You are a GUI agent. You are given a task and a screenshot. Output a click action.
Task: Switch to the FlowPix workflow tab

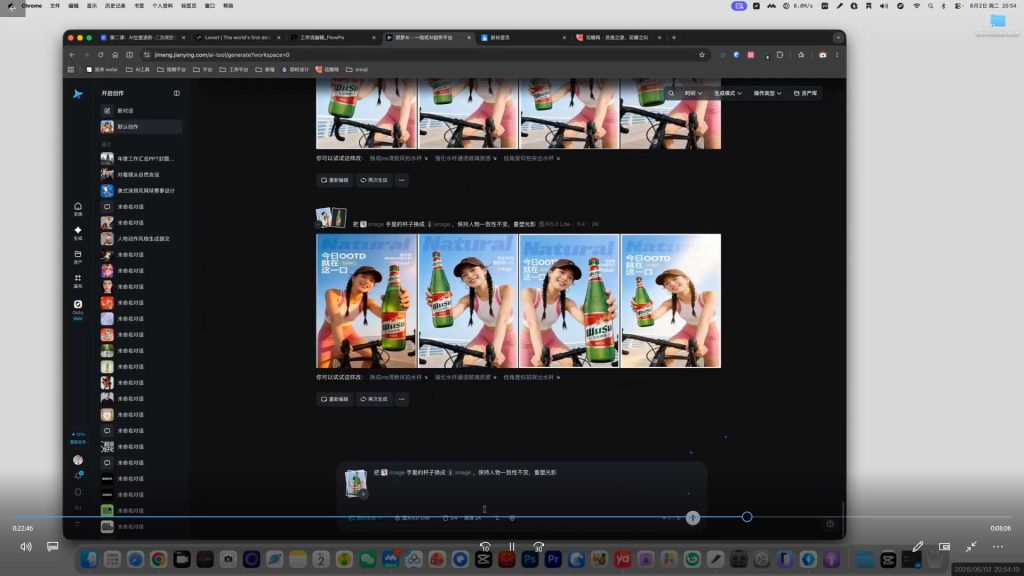point(333,38)
